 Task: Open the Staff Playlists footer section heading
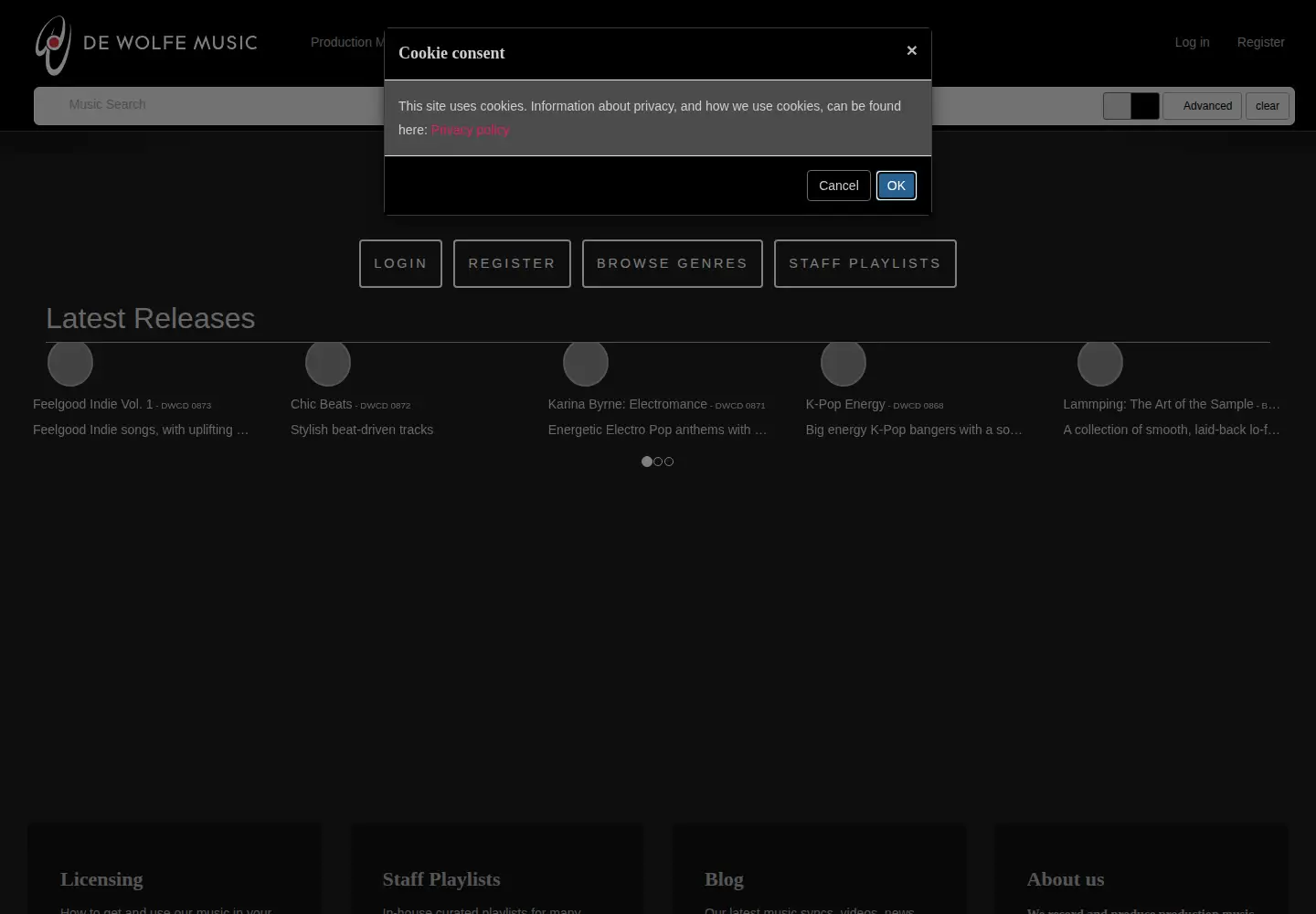[x=441, y=879]
